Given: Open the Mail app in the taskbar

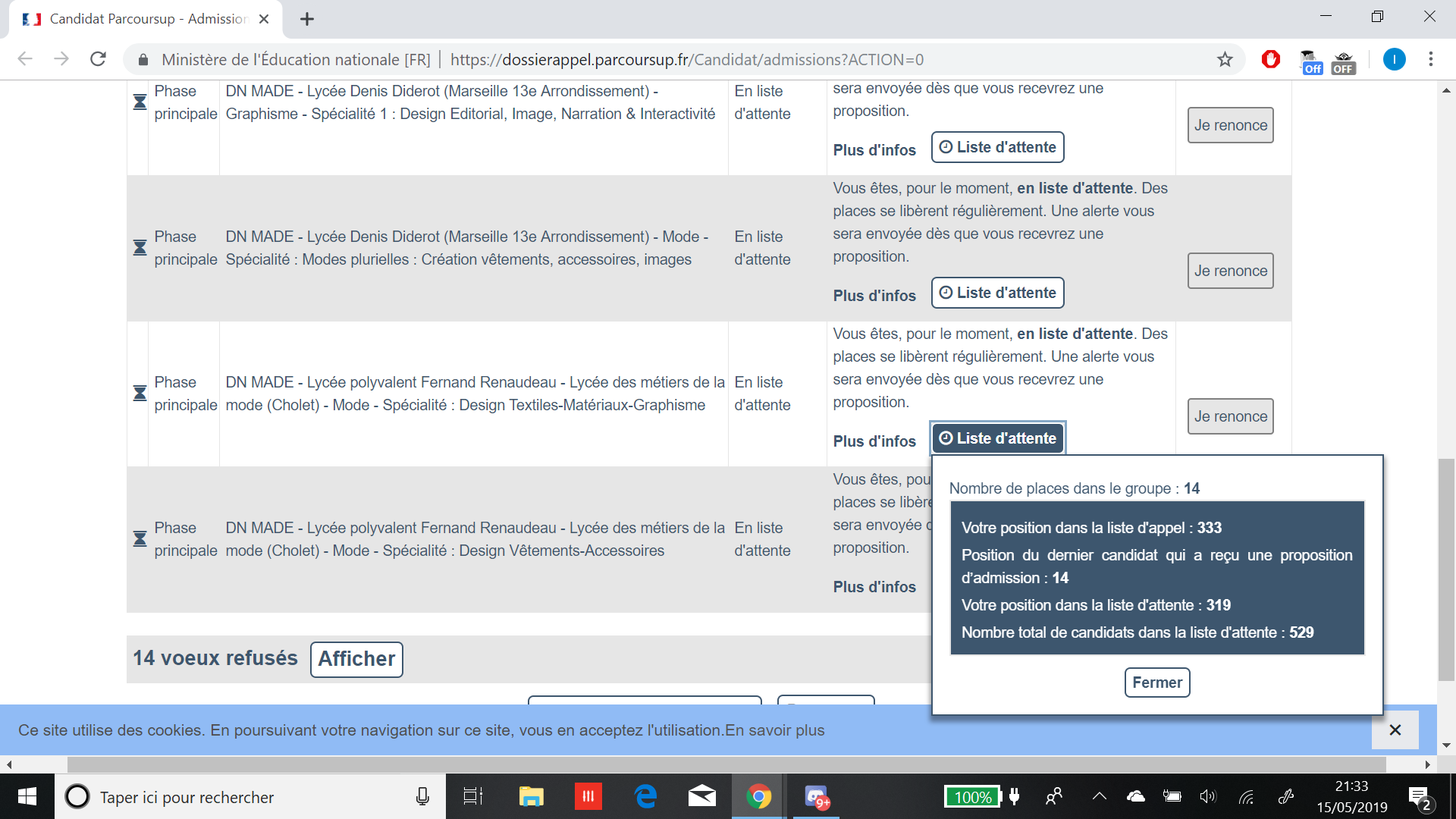Looking at the screenshot, I should coord(701,796).
